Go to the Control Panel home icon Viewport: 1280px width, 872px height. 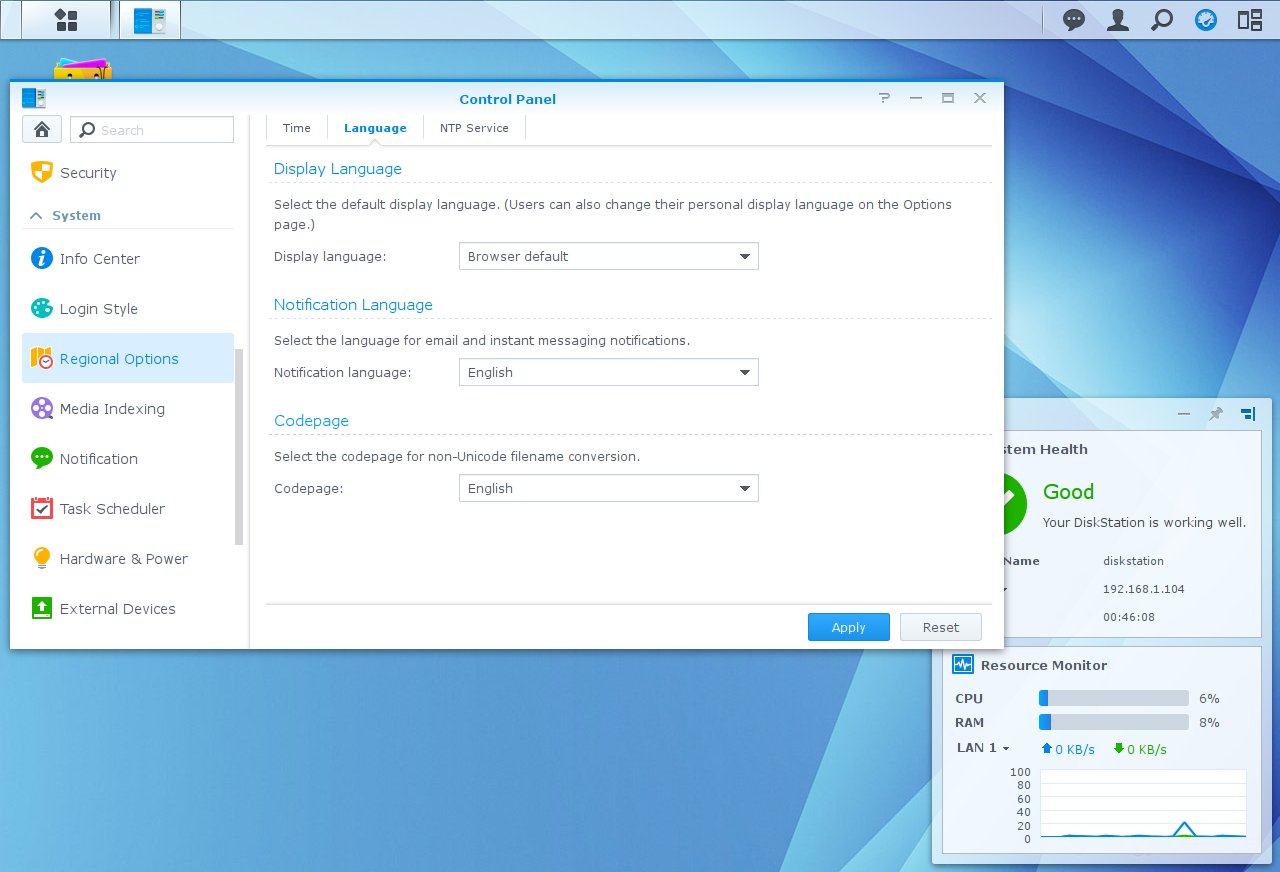pyautogui.click(x=42, y=129)
